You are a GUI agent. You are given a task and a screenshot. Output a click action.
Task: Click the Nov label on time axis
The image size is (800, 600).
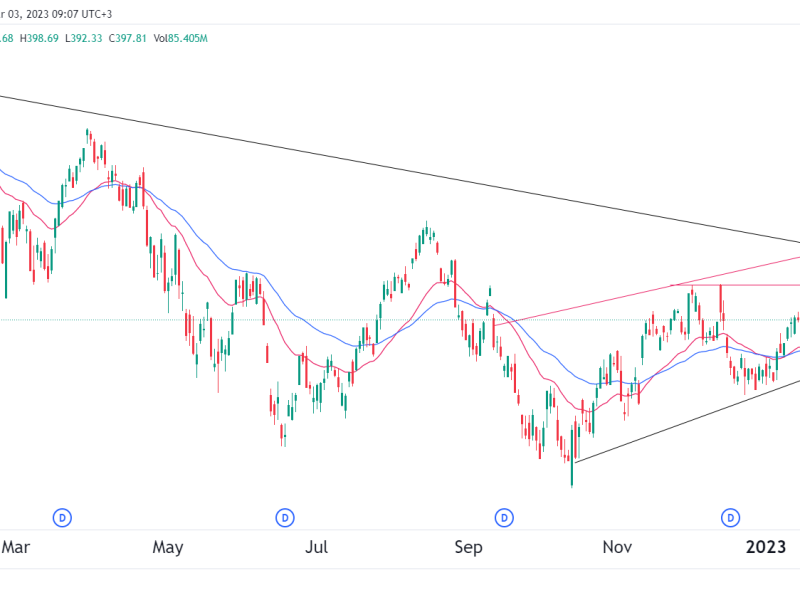618,547
